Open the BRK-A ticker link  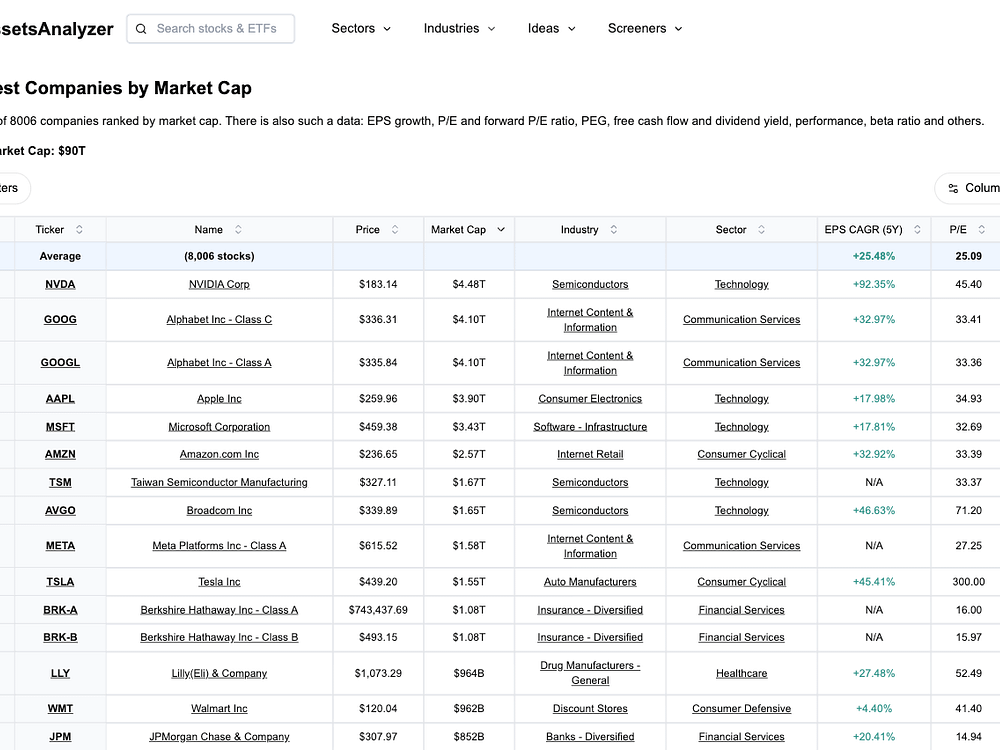click(60, 610)
